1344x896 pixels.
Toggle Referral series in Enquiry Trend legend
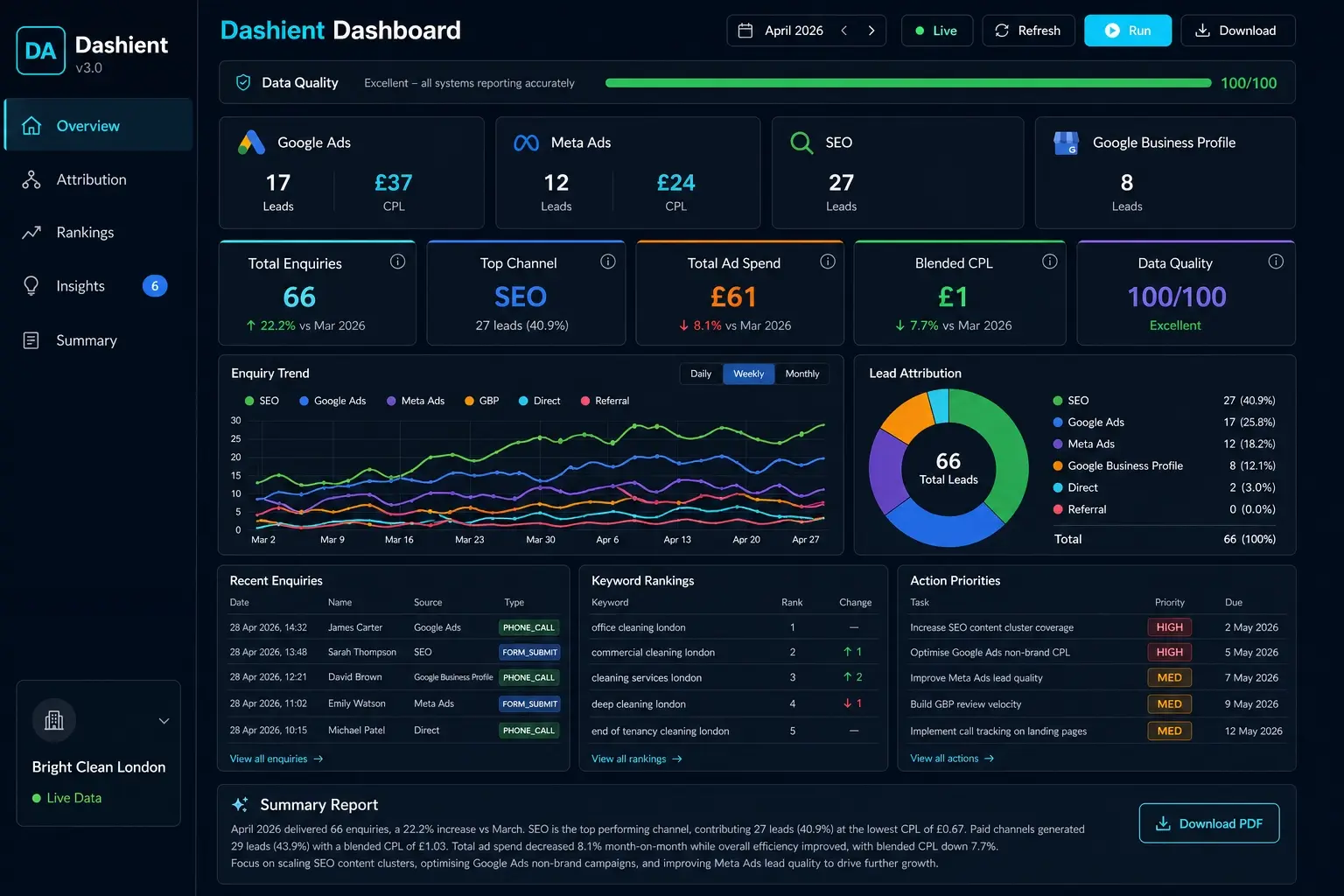pyautogui.click(x=605, y=401)
